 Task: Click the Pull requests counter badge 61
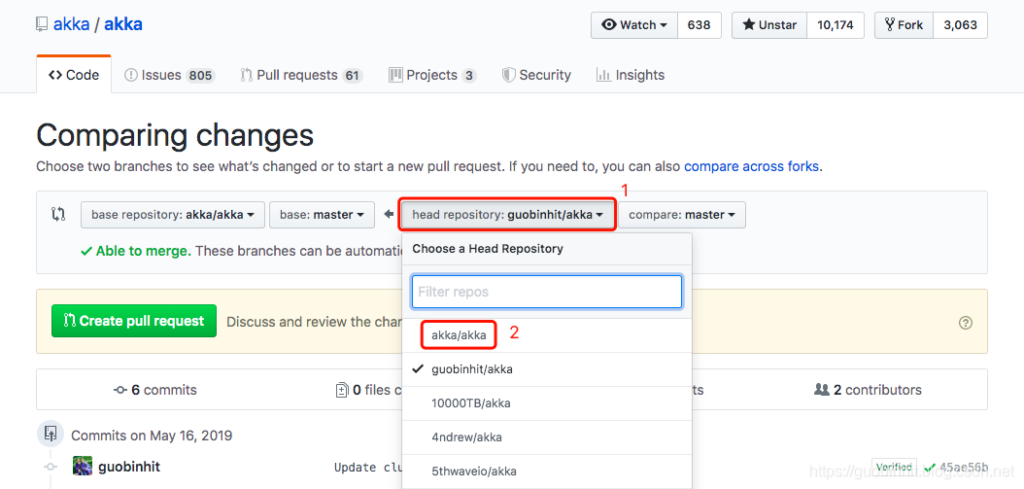coord(353,76)
